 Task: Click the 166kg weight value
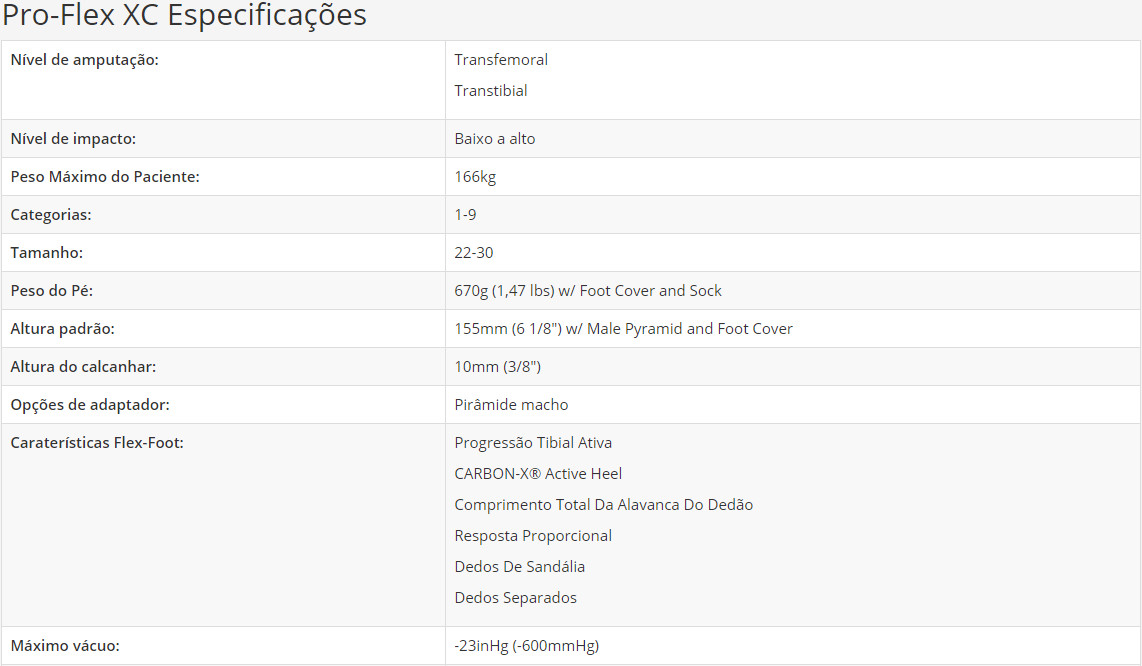[475, 177]
